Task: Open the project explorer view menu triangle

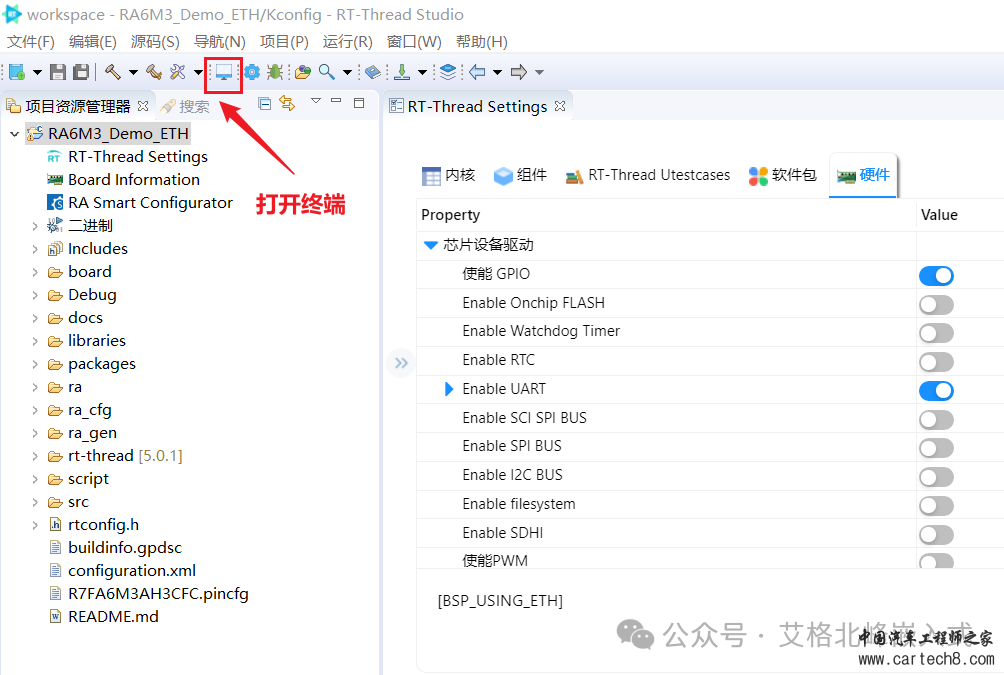Action: point(316,101)
